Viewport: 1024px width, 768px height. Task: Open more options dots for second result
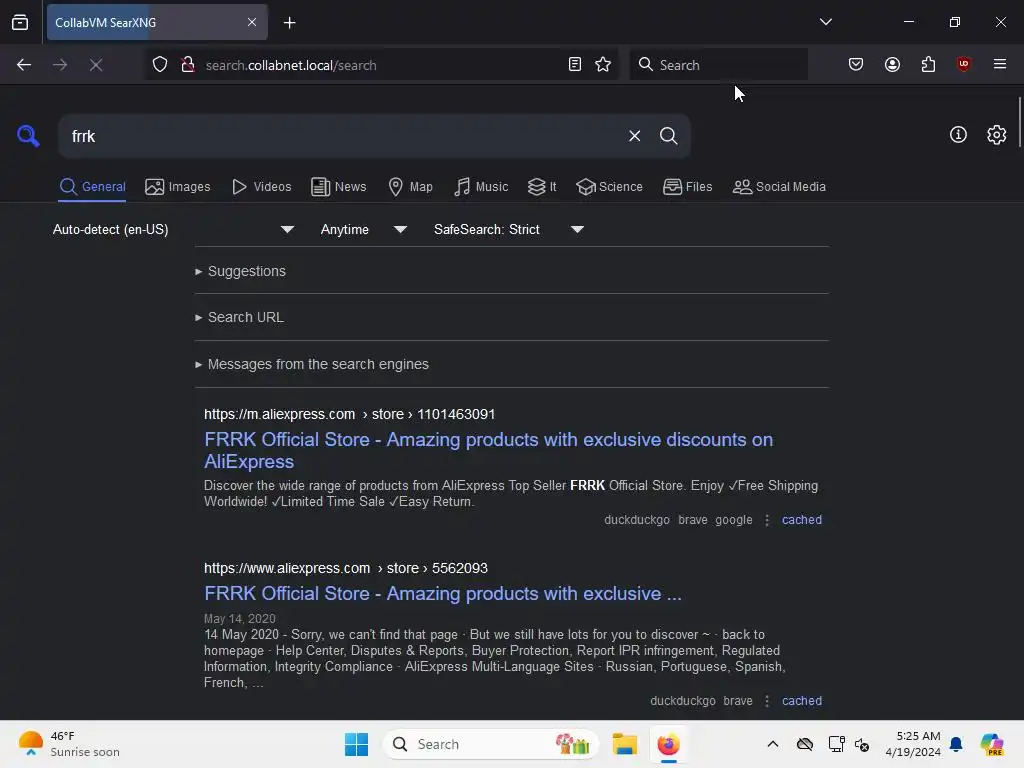[x=767, y=701]
